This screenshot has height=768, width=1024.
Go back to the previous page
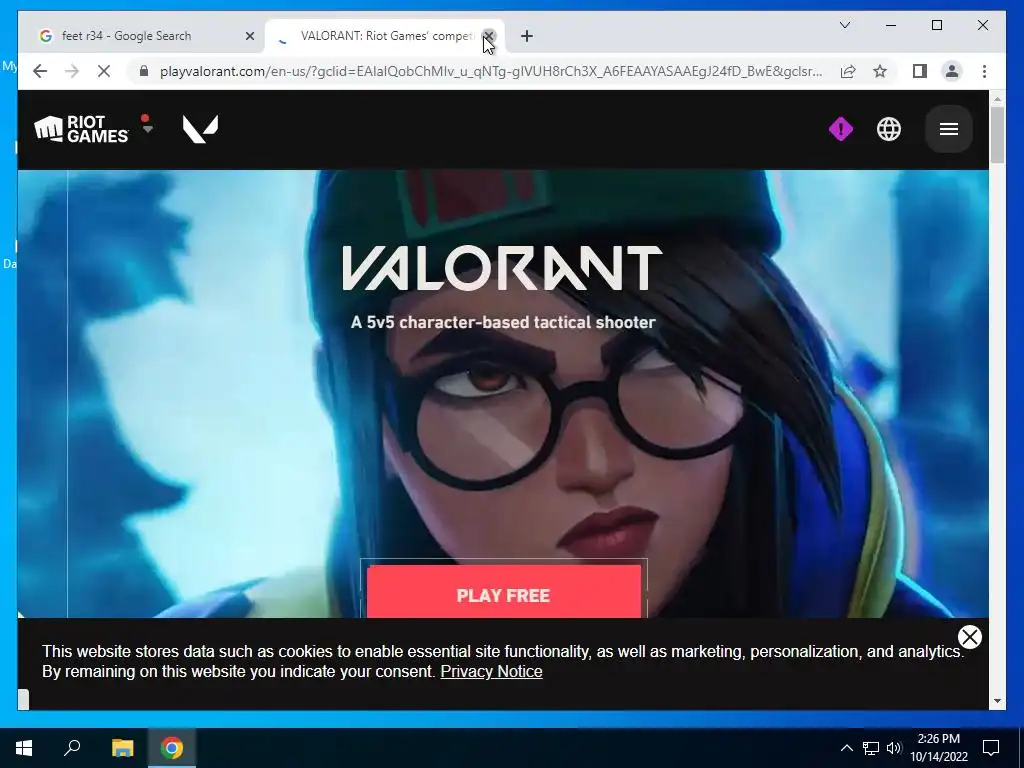coord(40,71)
